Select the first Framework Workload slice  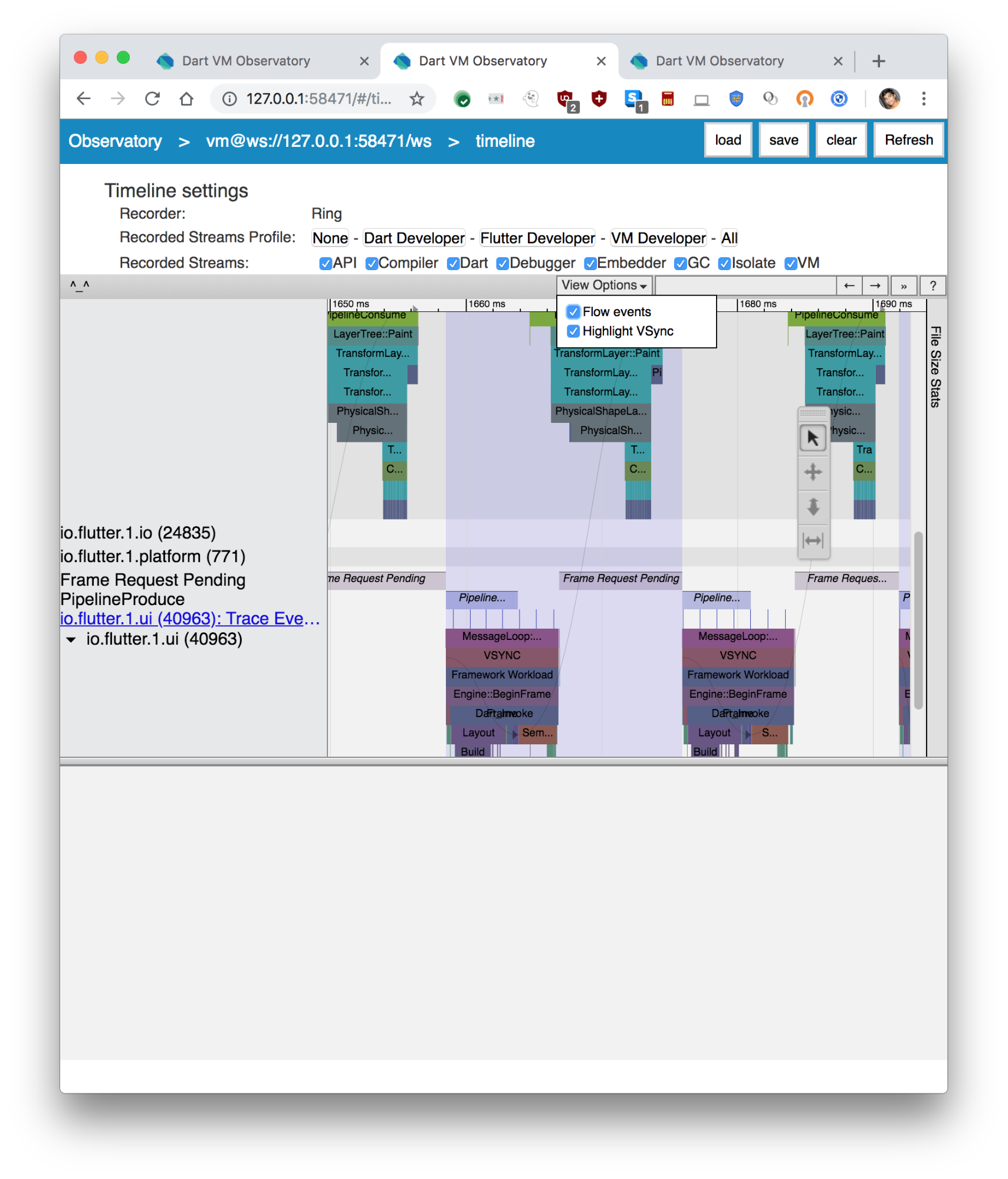point(502,675)
